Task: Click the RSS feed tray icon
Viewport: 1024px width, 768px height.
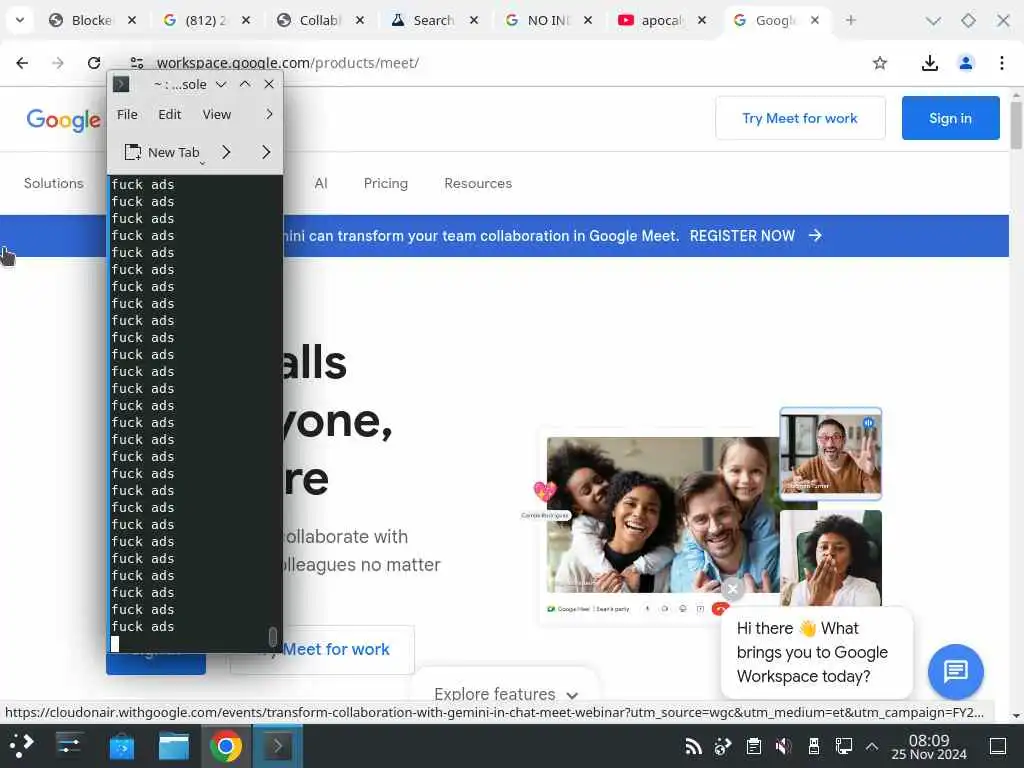Action: (x=693, y=745)
